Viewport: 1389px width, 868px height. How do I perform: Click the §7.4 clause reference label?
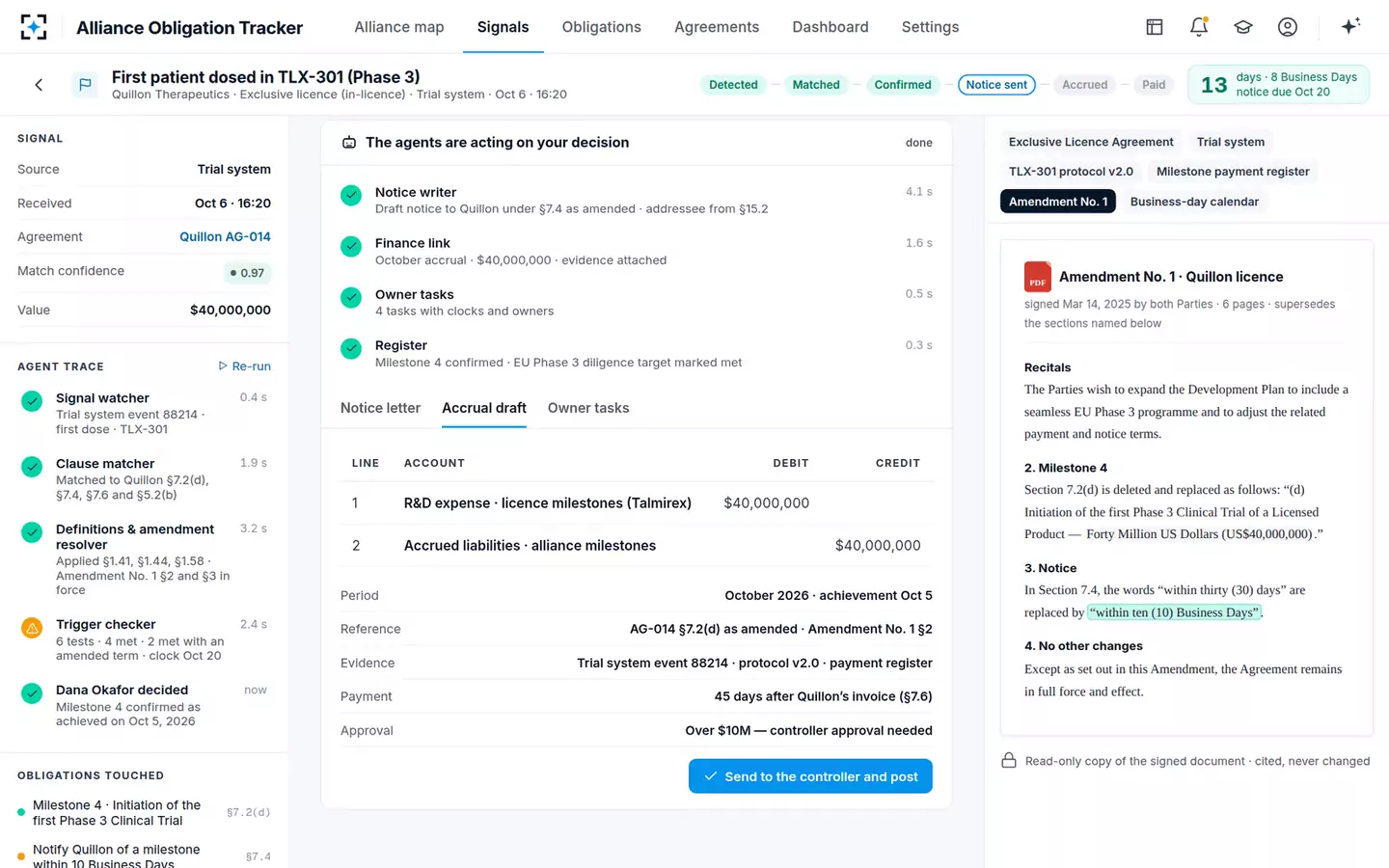point(258,857)
